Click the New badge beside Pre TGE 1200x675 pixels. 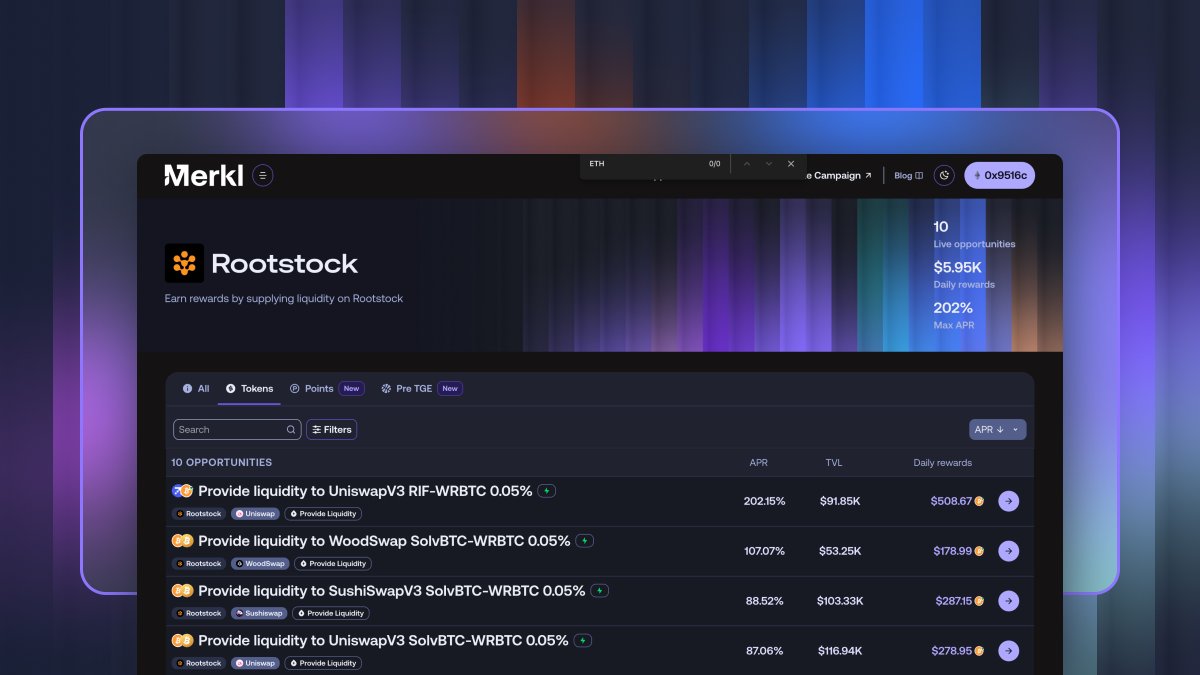point(450,388)
